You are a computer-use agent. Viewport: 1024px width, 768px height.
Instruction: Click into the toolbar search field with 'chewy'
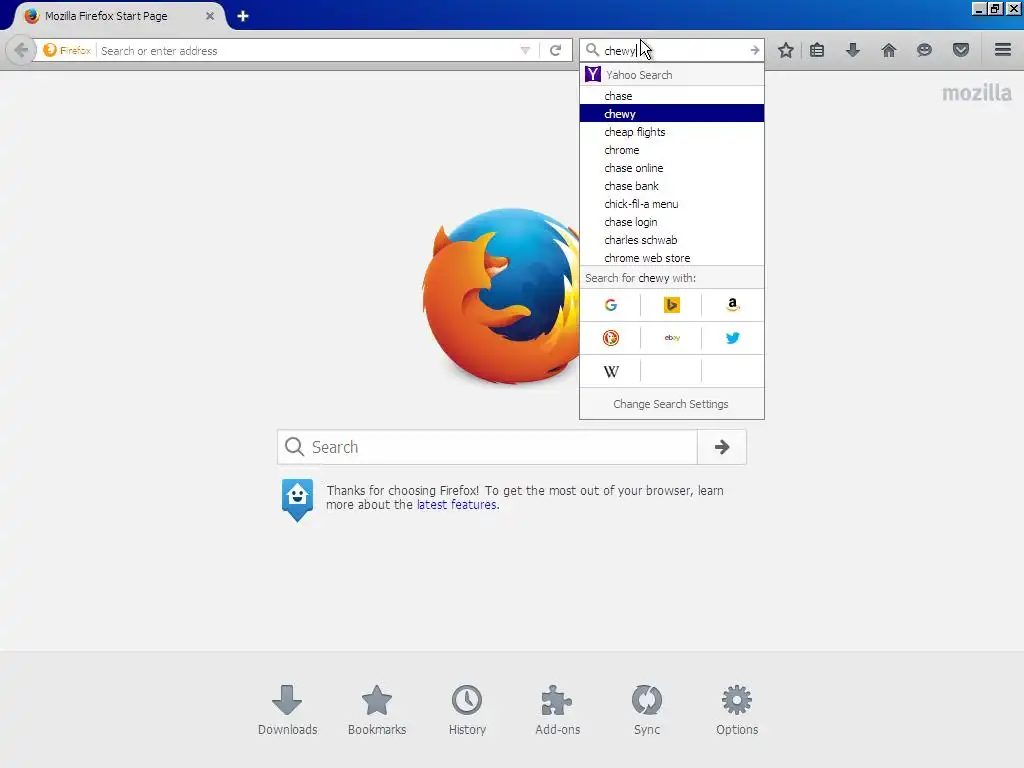(x=673, y=50)
